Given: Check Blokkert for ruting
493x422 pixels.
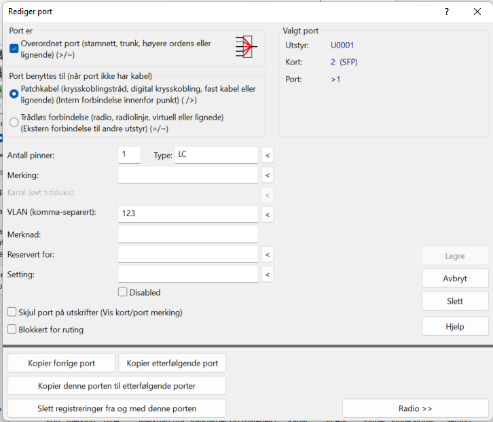Looking at the screenshot, I should (x=12, y=329).
